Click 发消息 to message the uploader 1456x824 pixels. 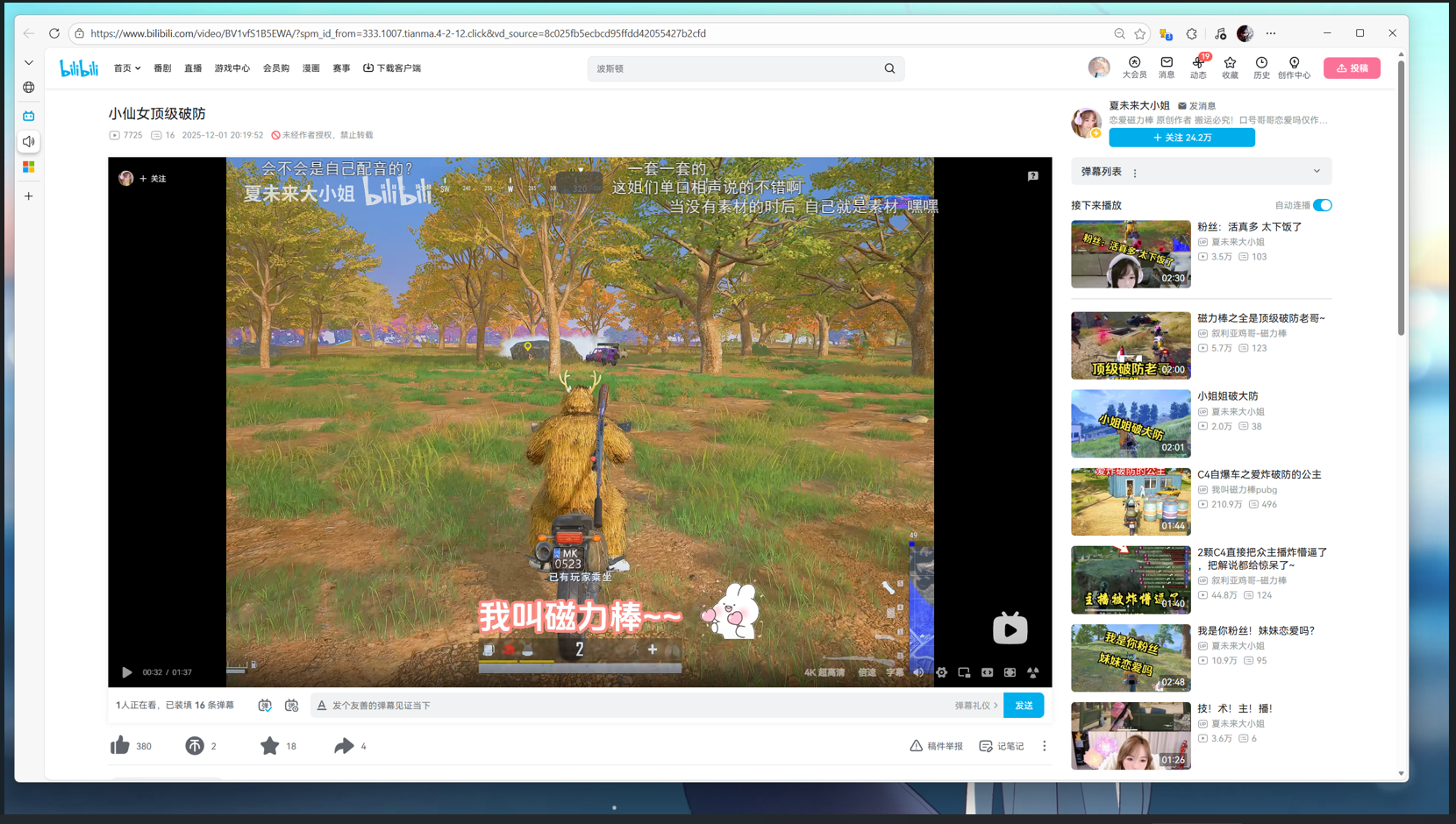coord(1196,106)
